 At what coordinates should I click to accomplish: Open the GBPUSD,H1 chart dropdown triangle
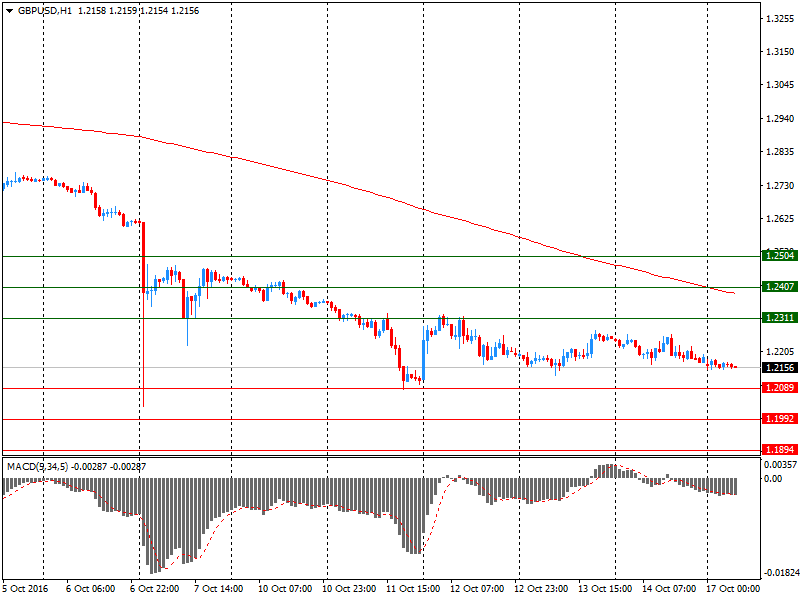(10, 11)
